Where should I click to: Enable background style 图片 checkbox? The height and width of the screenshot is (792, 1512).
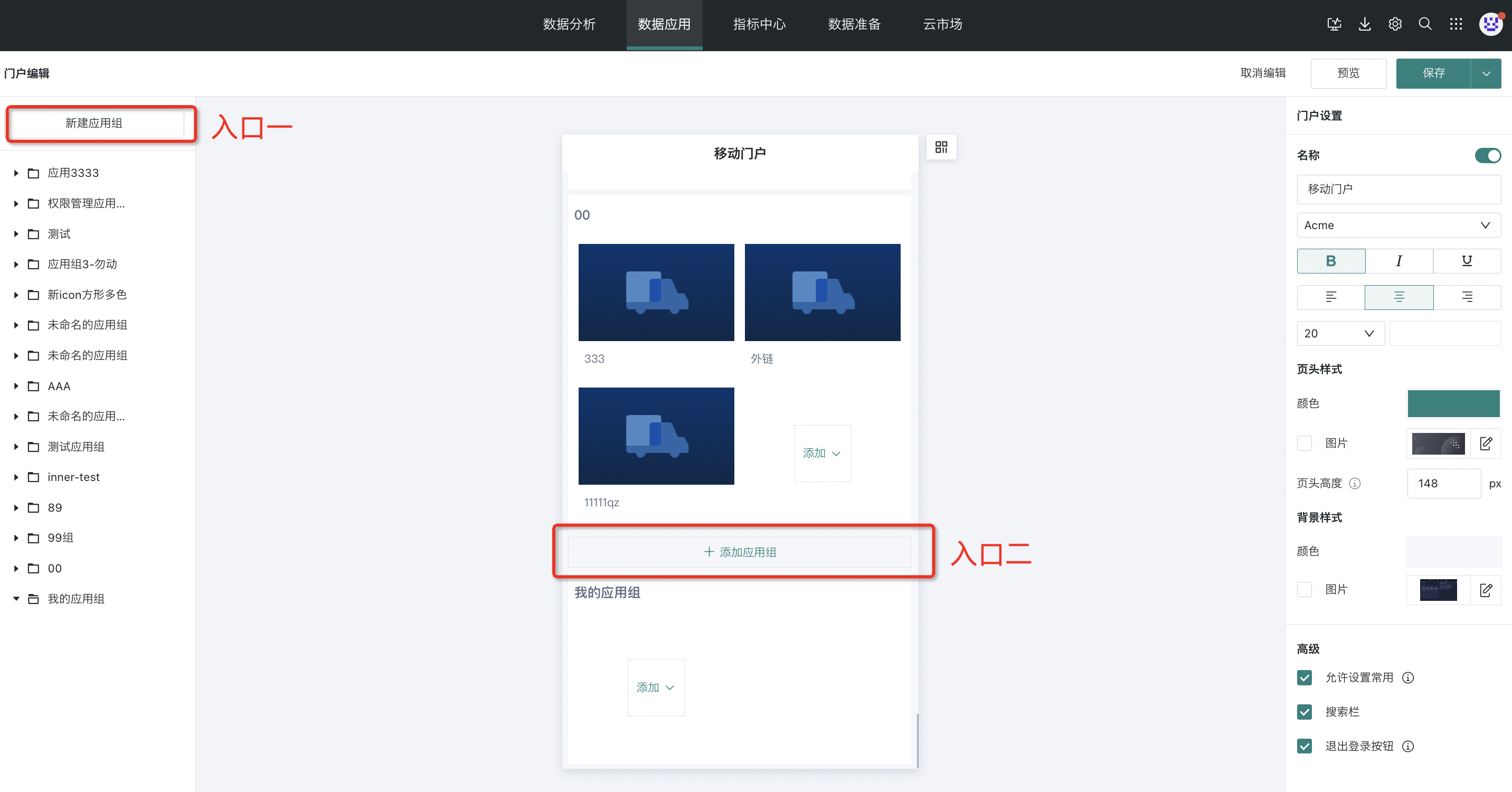pyautogui.click(x=1304, y=589)
